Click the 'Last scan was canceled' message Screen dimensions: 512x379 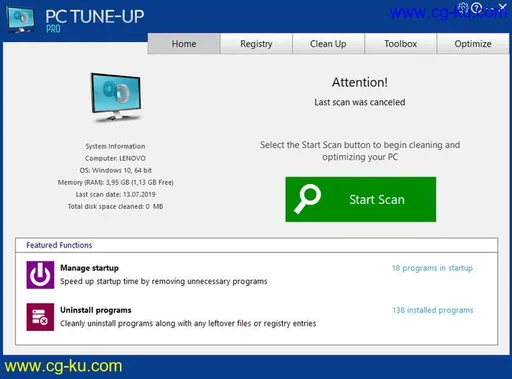click(x=360, y=102)
